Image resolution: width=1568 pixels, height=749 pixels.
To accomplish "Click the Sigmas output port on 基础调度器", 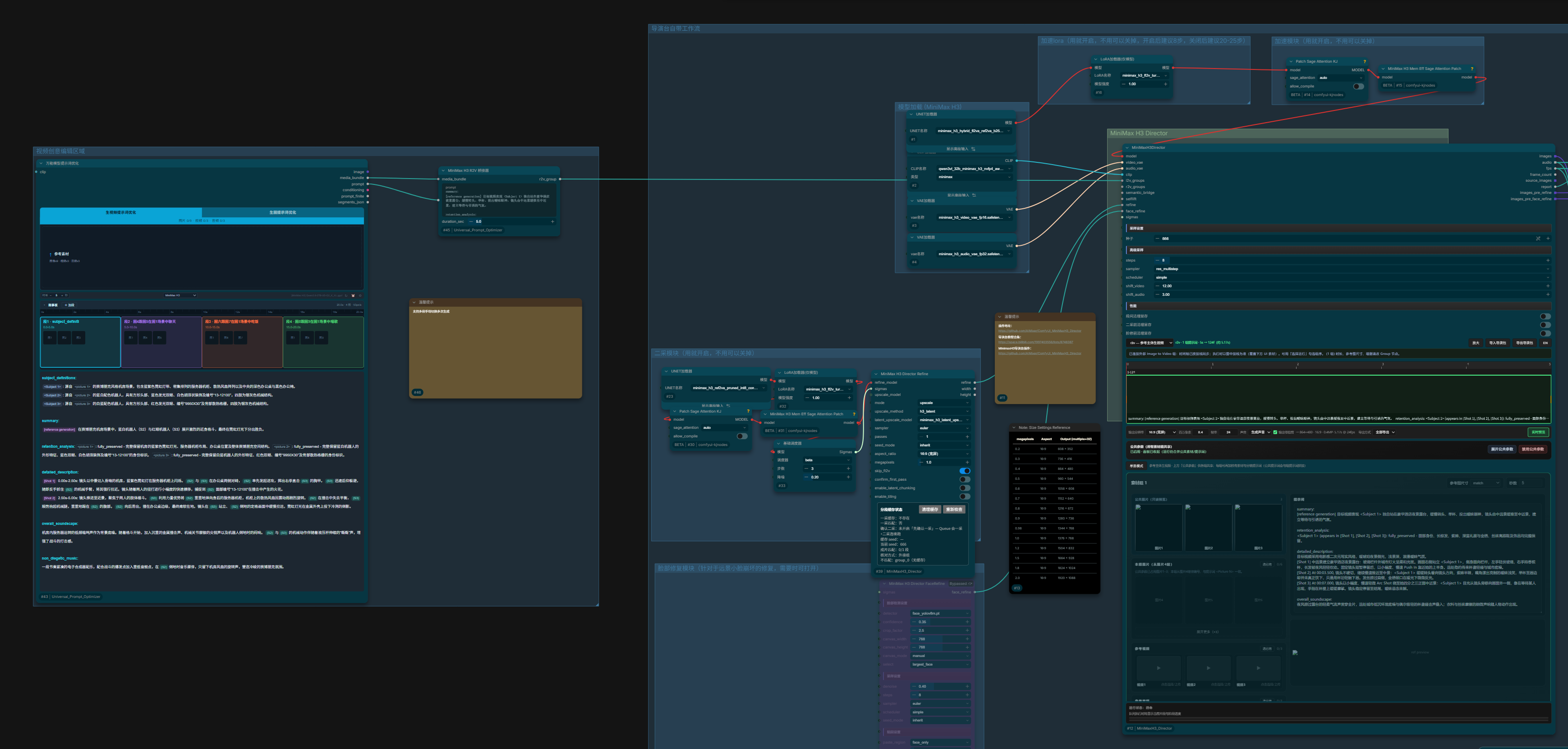I will pyautogui.click(x=856, y=452).
